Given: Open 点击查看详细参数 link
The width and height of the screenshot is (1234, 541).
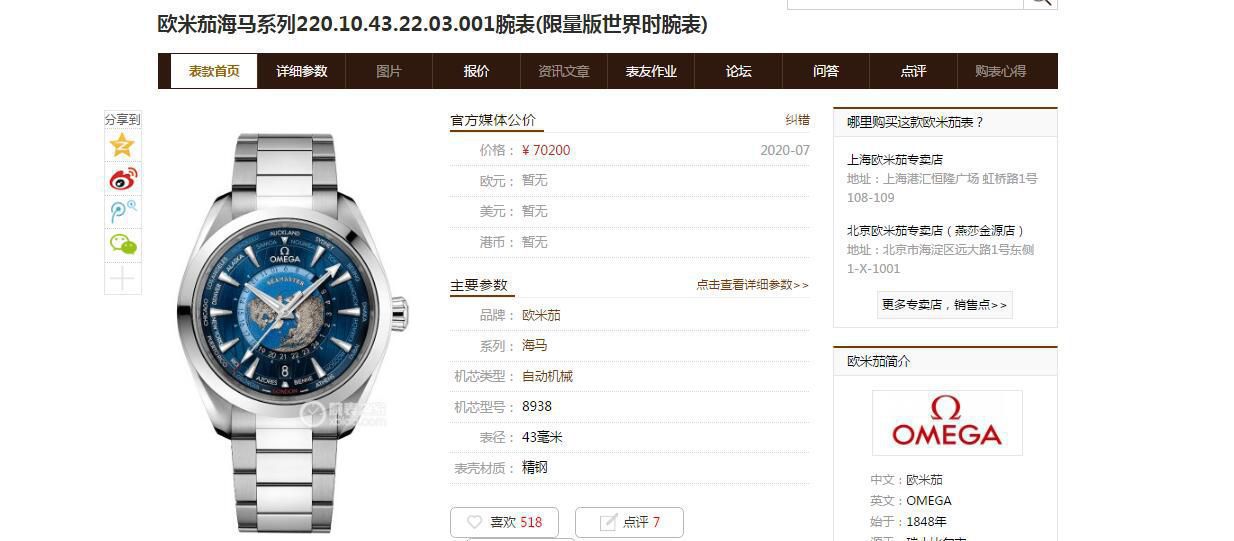Looking at the screenshot, I should [x=753, y=285].
